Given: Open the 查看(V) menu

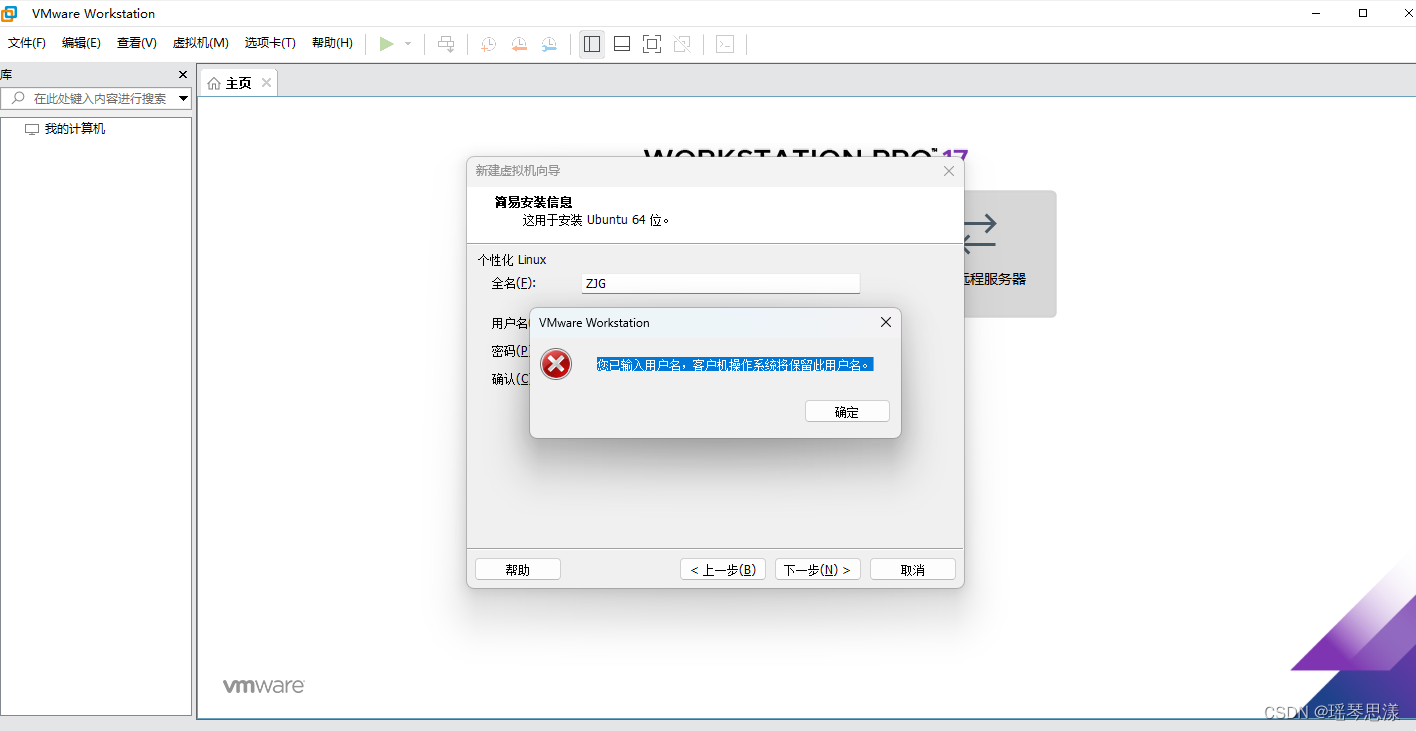Looking at the screenshot, I should (x=137, y=43).
